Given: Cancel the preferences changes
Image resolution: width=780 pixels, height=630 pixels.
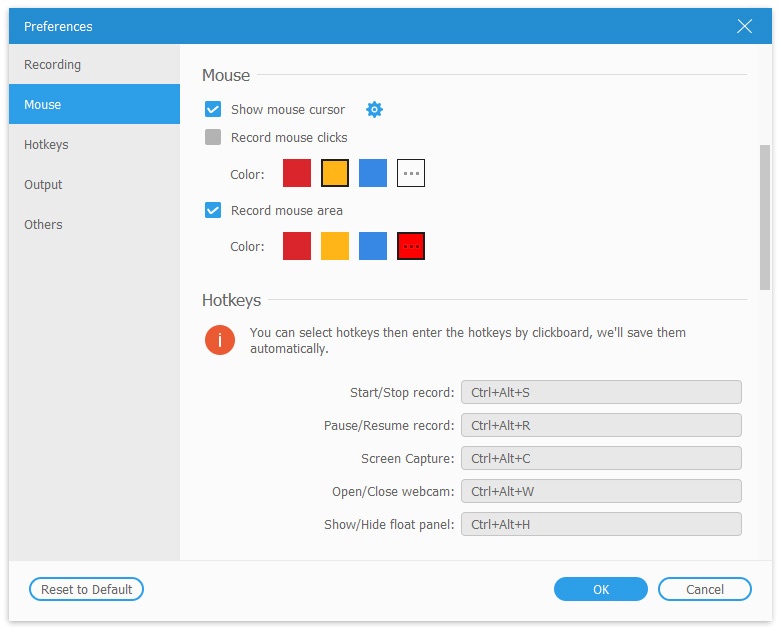Looking at the screenshot, I should 704,590.
